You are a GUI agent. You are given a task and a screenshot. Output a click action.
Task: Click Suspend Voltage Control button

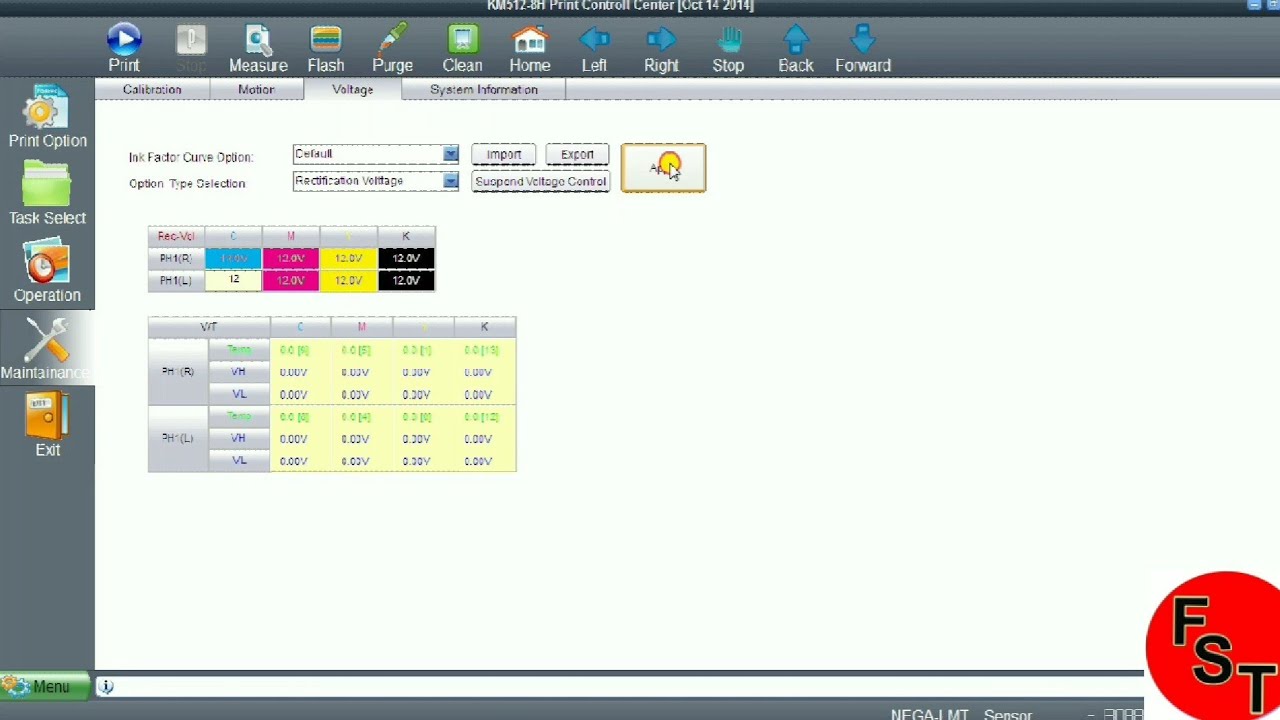click(540, 182)
